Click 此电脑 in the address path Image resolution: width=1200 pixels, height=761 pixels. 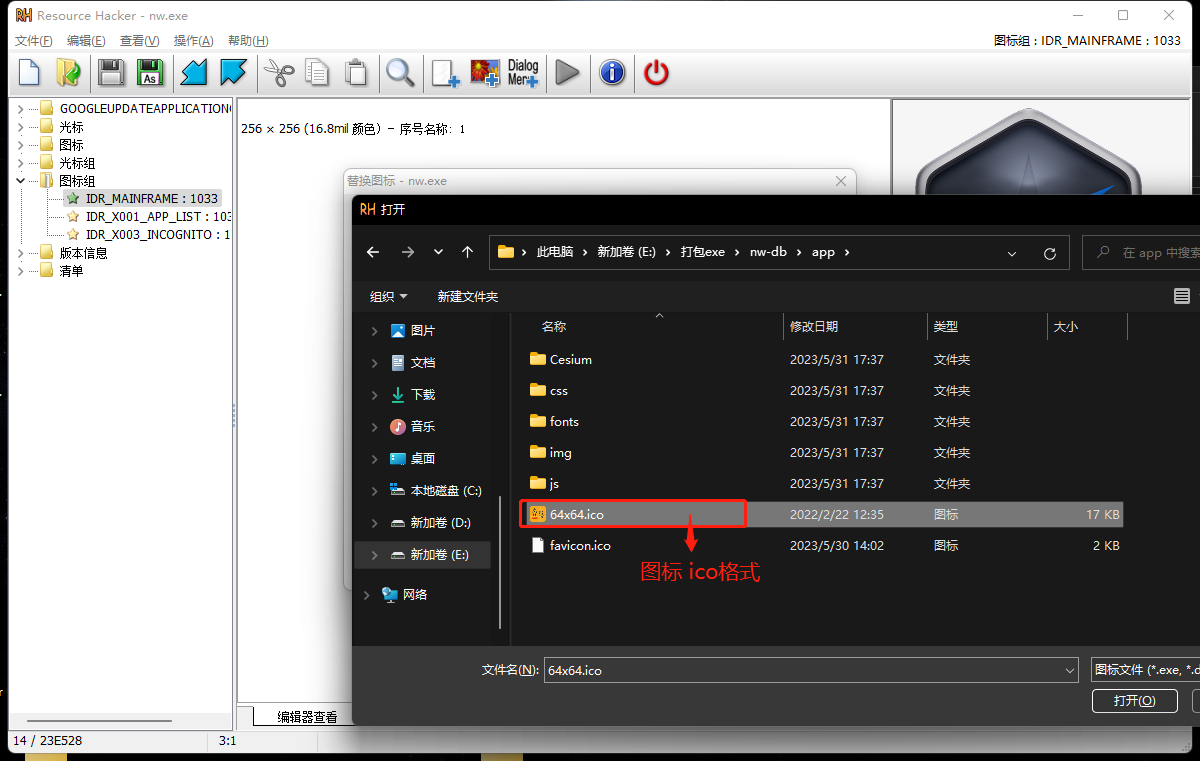[555, 252]
